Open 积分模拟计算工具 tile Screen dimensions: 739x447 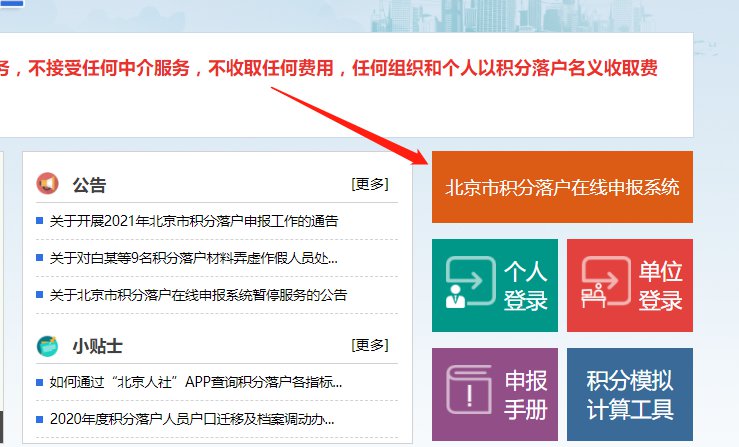point(630,394)
